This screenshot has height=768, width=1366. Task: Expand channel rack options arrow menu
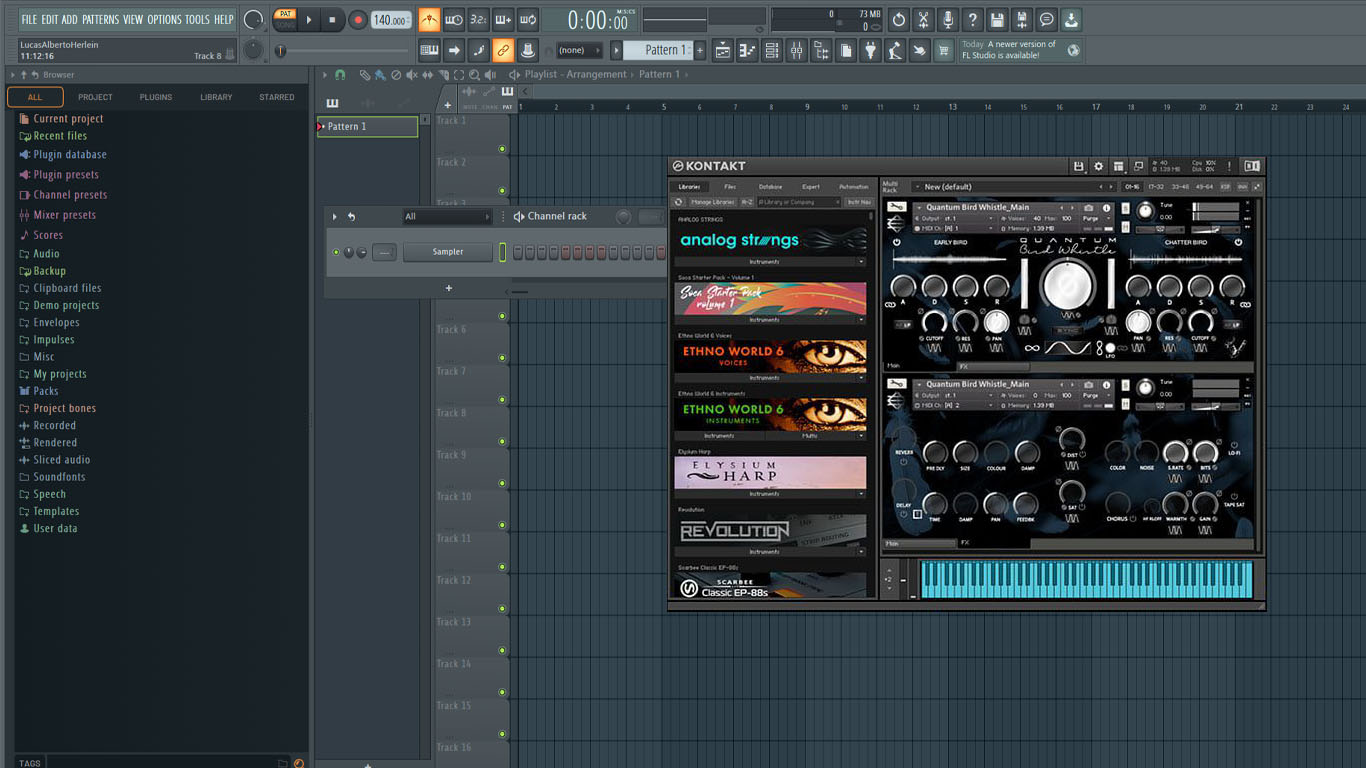point(335,216)
